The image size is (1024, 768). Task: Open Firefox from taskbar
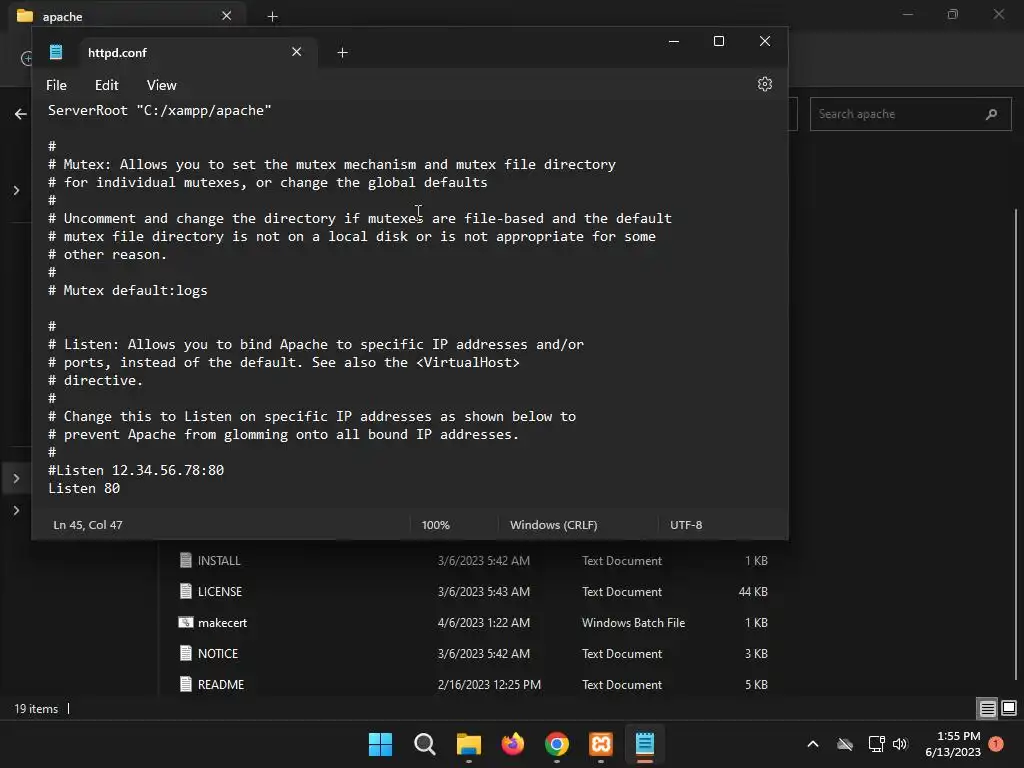point(513,744)
